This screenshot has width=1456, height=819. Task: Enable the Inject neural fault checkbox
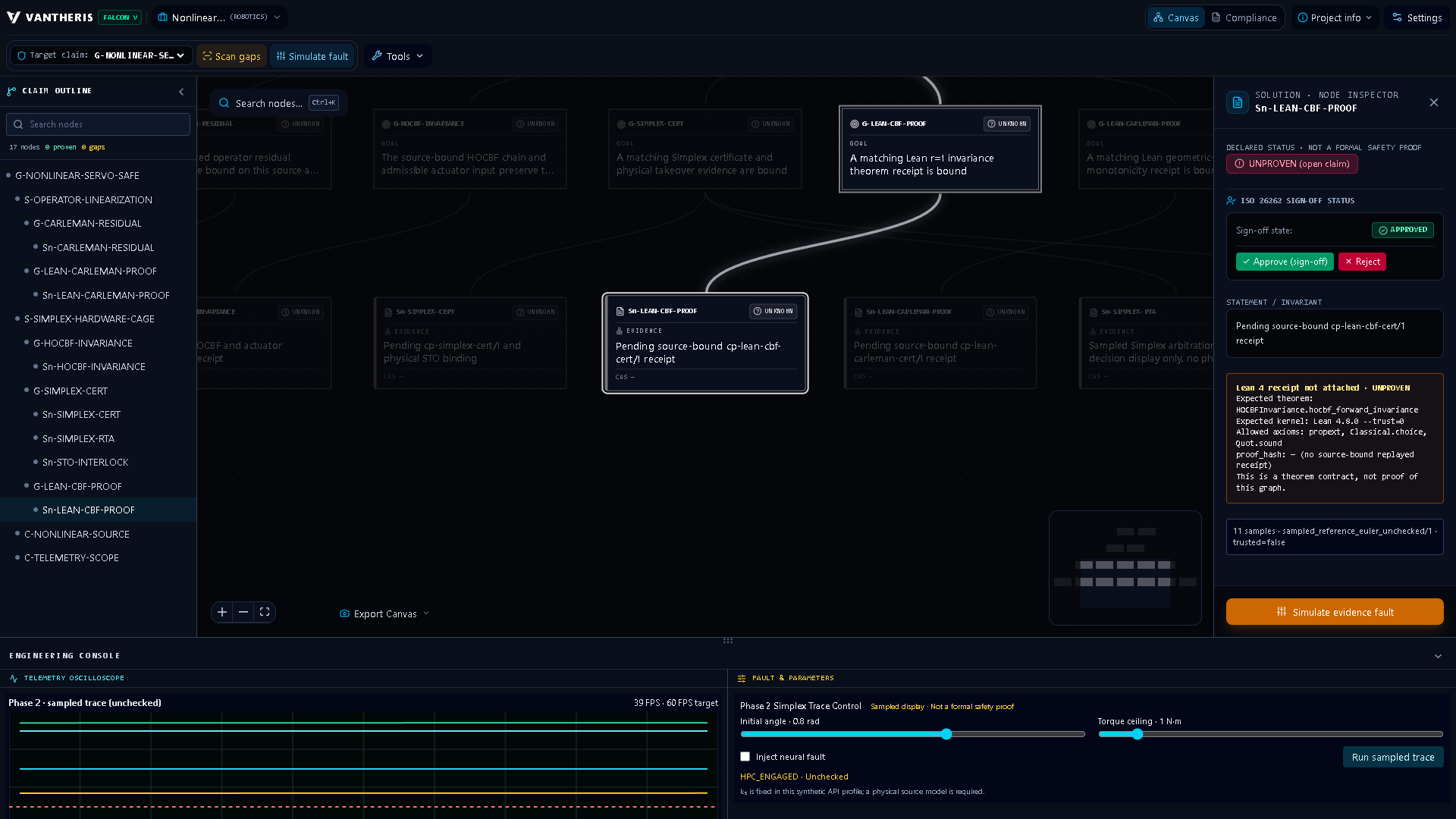[745, 757]
